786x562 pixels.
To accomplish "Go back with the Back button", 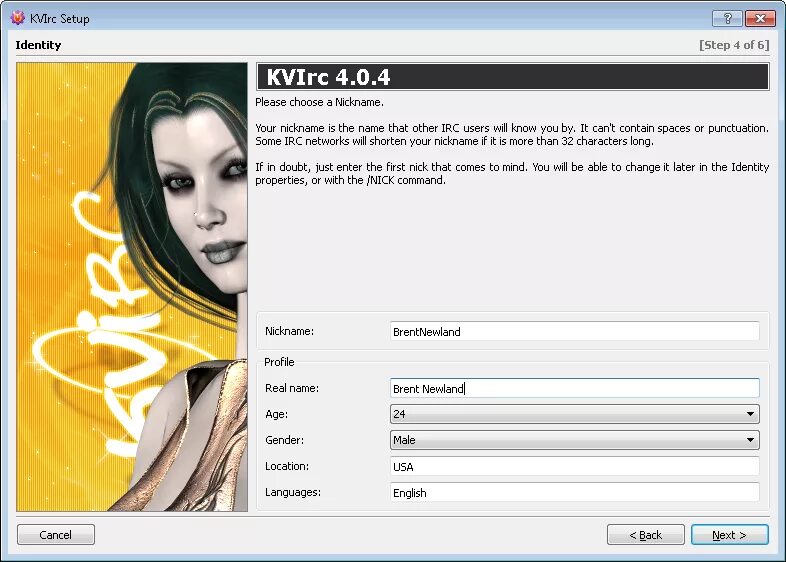I will pyautogui.click(x=646, y=534).
